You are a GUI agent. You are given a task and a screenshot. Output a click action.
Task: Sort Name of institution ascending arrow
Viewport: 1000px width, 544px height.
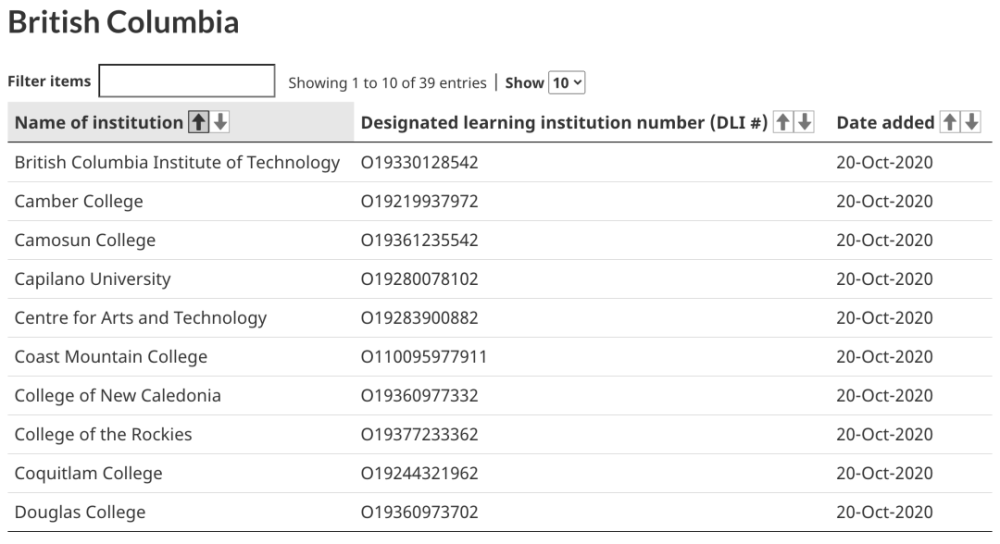198,122
